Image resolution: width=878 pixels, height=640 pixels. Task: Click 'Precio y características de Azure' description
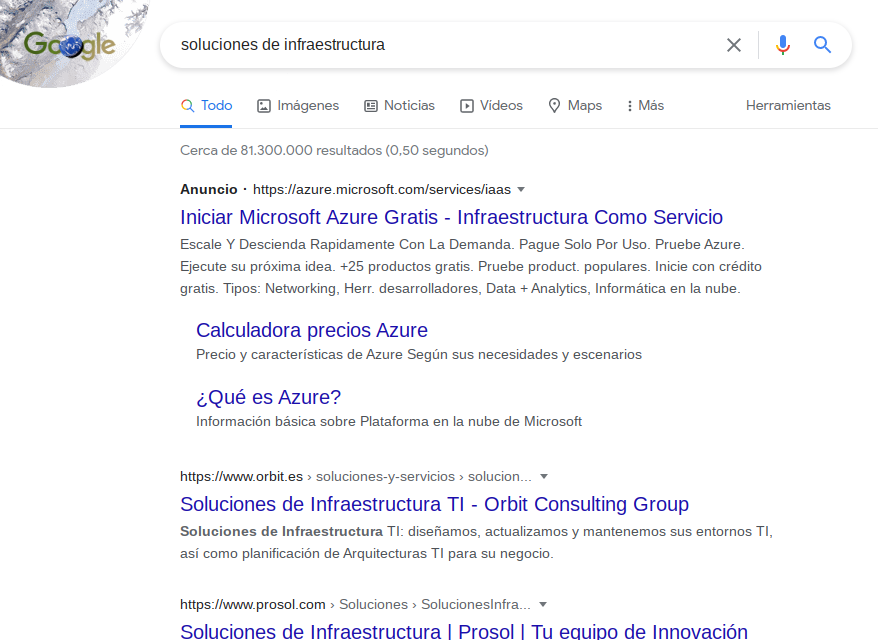tap(419, 354)
